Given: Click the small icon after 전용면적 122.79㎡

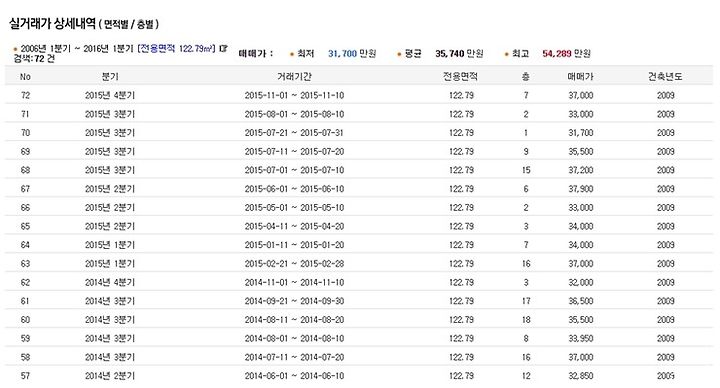Looking at the screenshot, I should pos(224,49).
